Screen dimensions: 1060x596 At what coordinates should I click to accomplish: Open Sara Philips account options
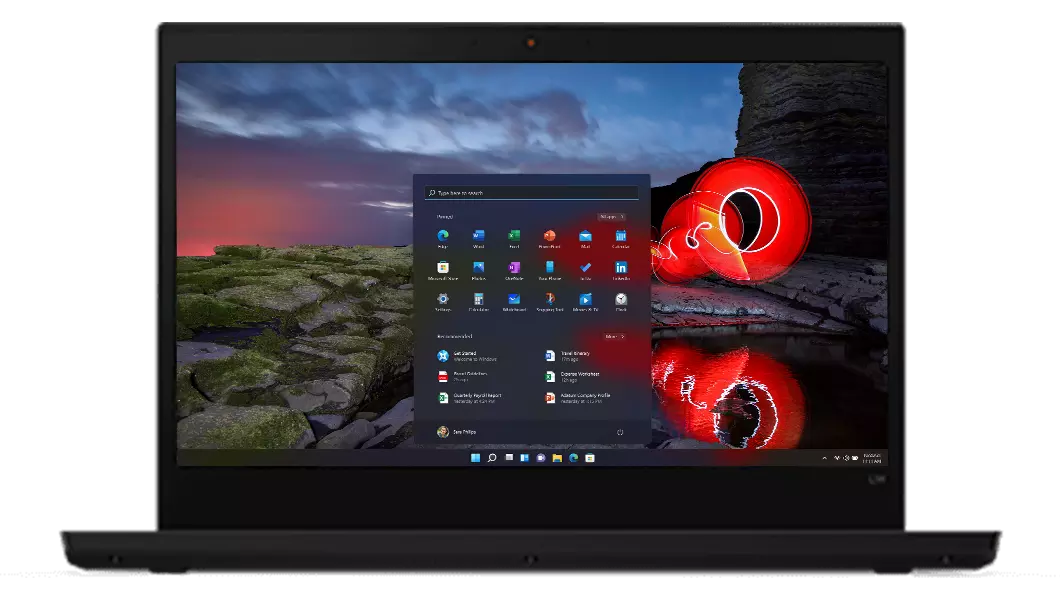coord(456,431)
